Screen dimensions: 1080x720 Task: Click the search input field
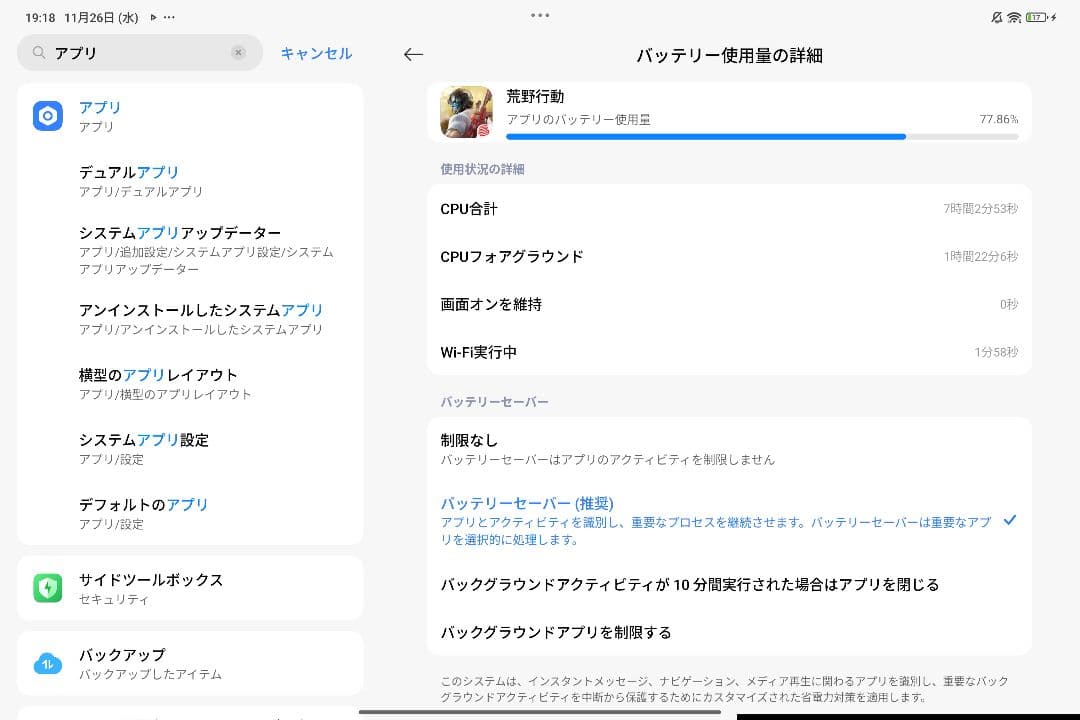tap(140, 53)
